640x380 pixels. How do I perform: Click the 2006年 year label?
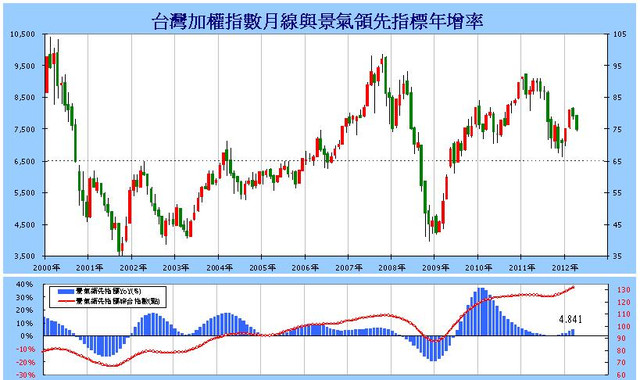point(305,268)
